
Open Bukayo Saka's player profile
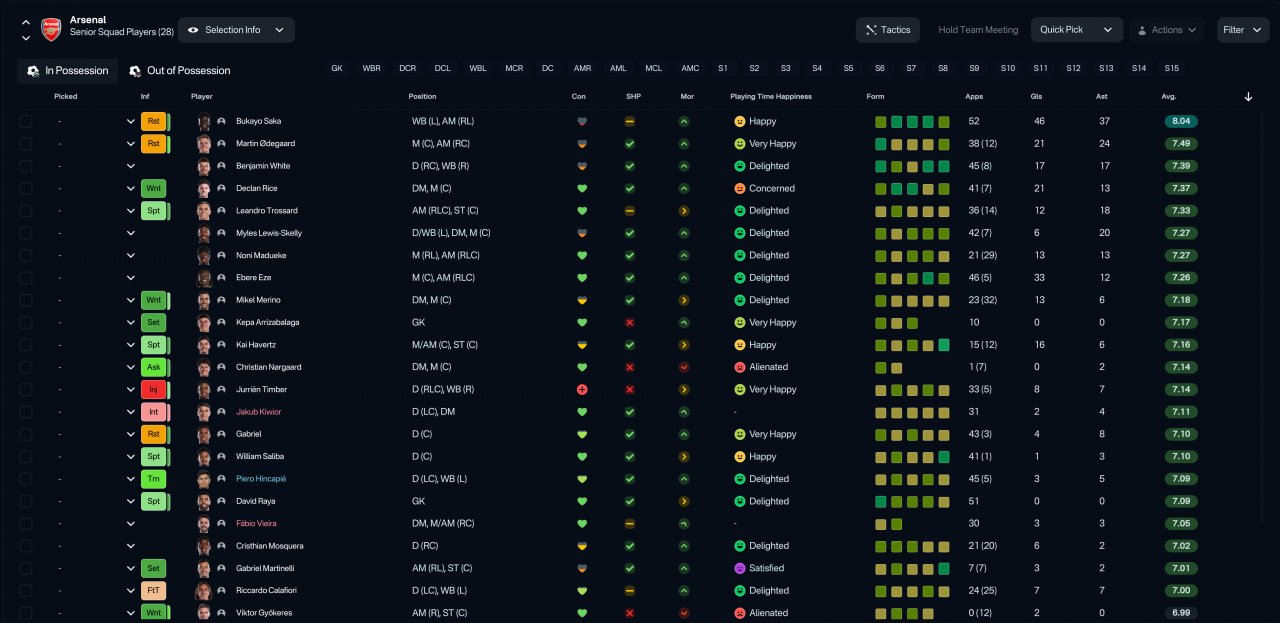tap(258, 121)
